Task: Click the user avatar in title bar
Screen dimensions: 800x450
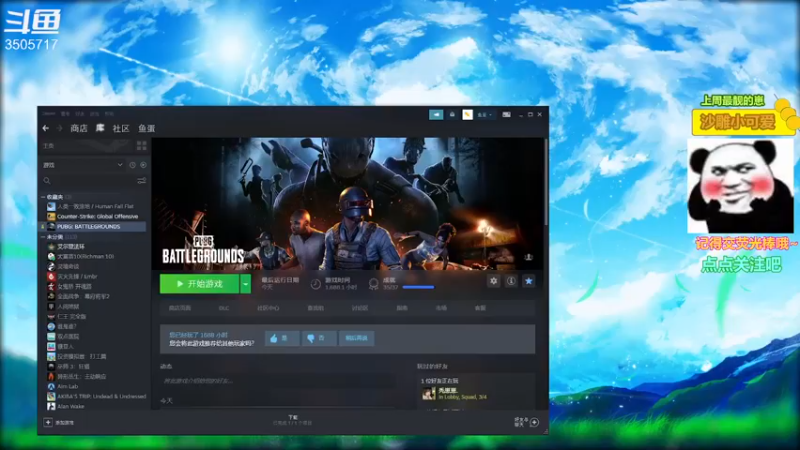Action: tap(467, 114)
